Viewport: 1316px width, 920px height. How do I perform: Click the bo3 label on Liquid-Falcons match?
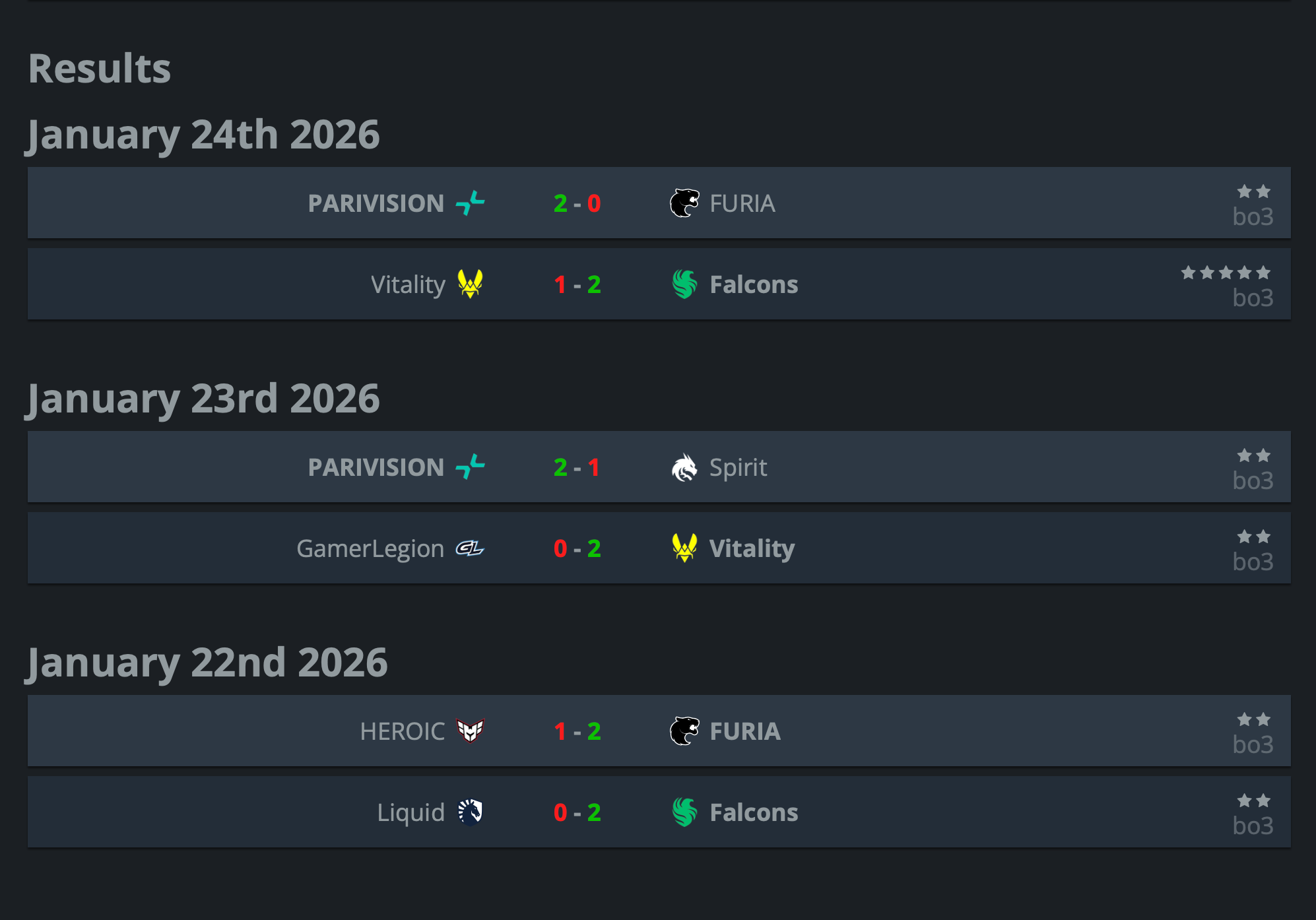tap(1252, 826)
